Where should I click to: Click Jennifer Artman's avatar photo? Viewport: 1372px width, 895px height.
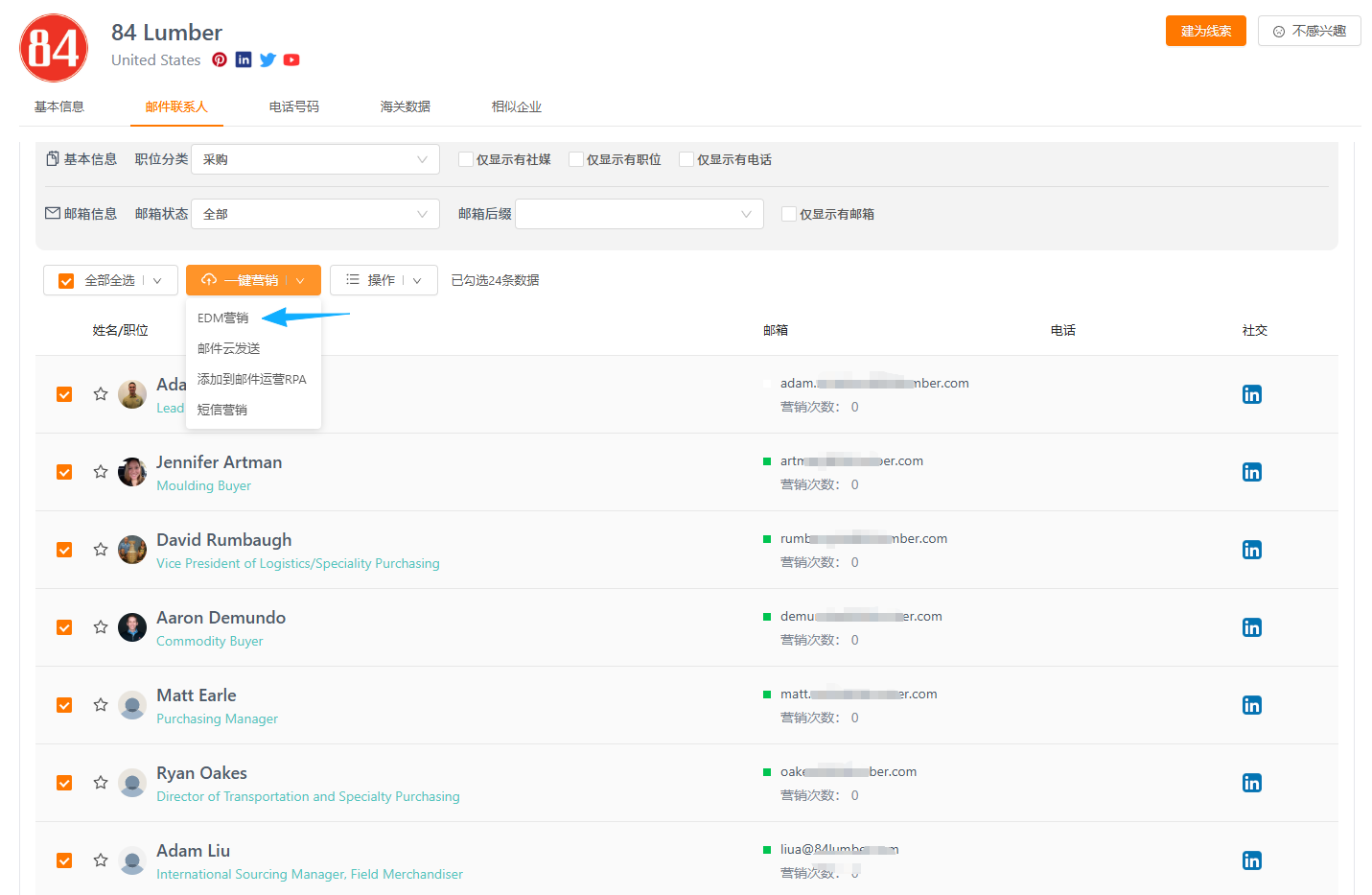132,472
